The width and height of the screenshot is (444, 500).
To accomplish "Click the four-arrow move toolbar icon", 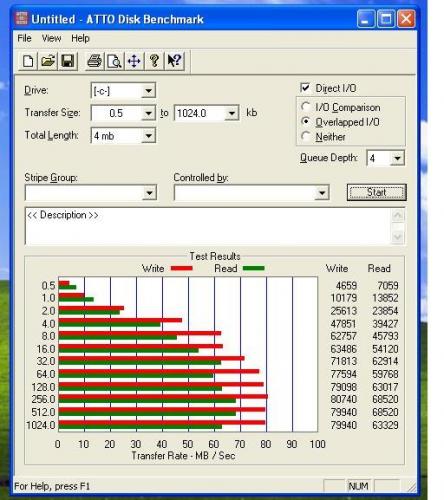I will [x=134, y=61].
